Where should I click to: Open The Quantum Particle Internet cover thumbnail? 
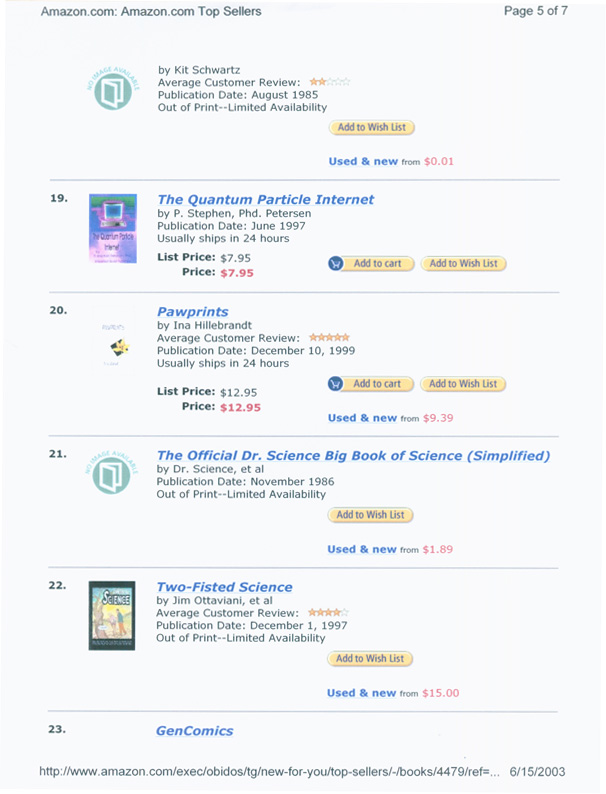tap(113, 228)
